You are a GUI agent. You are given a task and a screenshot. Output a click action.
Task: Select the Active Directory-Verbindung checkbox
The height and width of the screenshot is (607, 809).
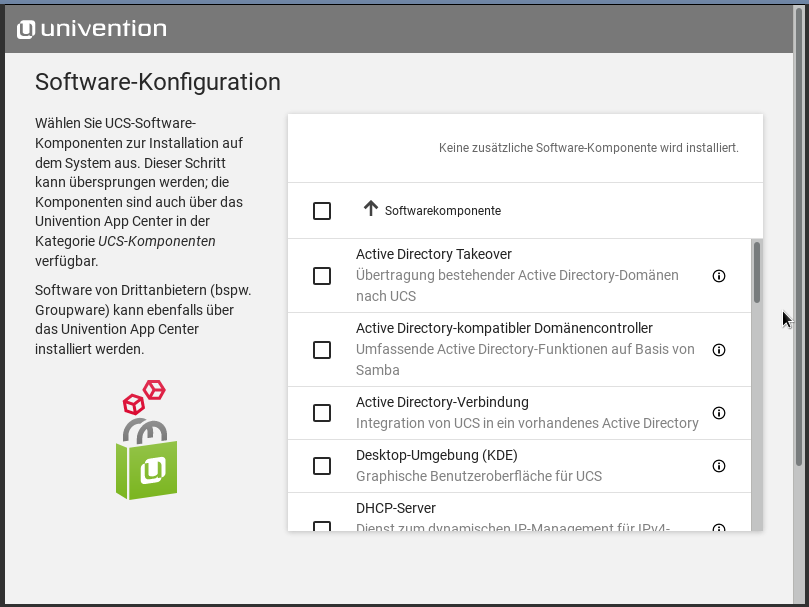(x=322, y=413)
